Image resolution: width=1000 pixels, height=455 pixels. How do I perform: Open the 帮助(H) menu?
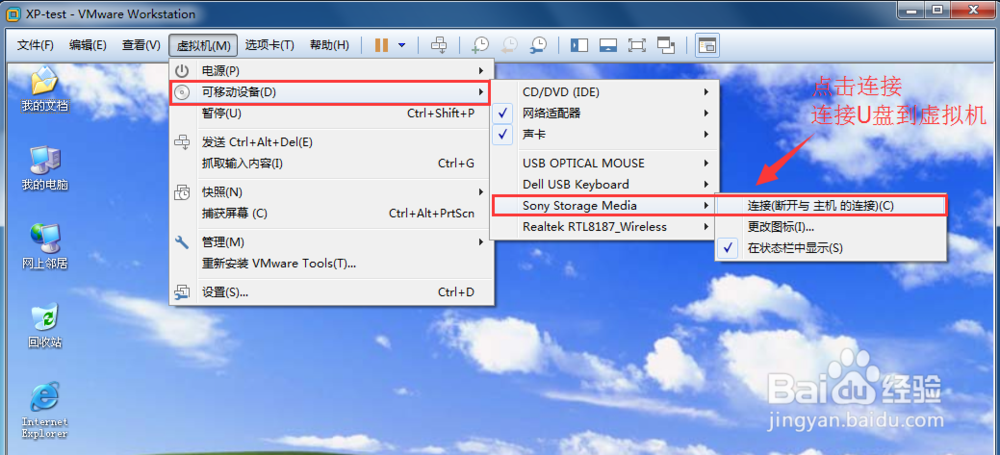[x=329, y=45]
